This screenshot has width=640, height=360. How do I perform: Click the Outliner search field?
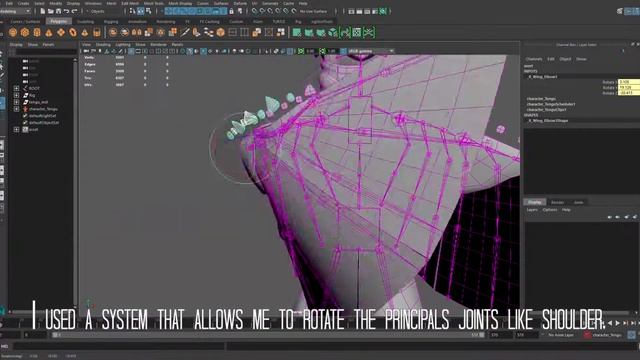(x=46, y=52)
